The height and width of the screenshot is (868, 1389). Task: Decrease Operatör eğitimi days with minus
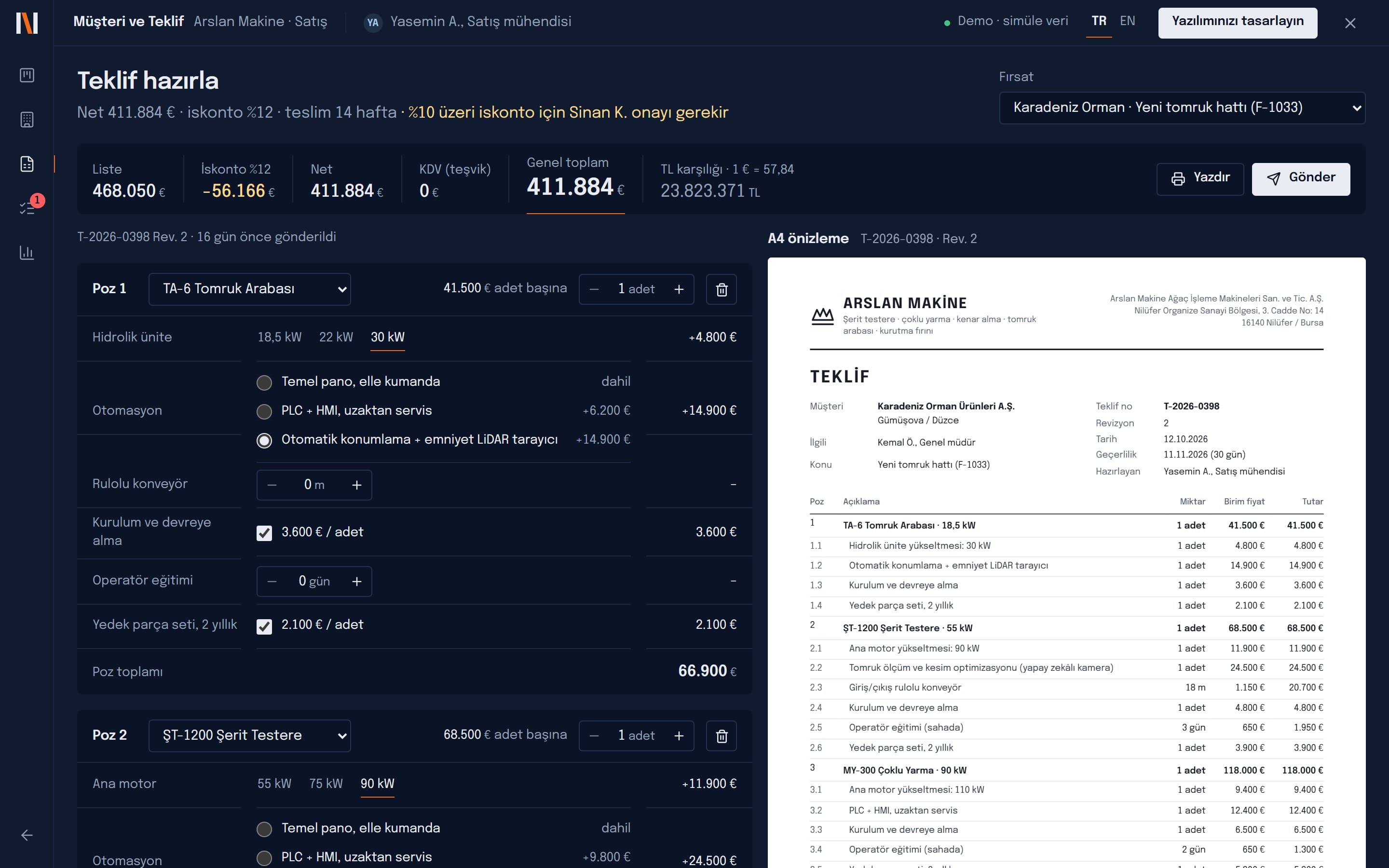(272, 582)
